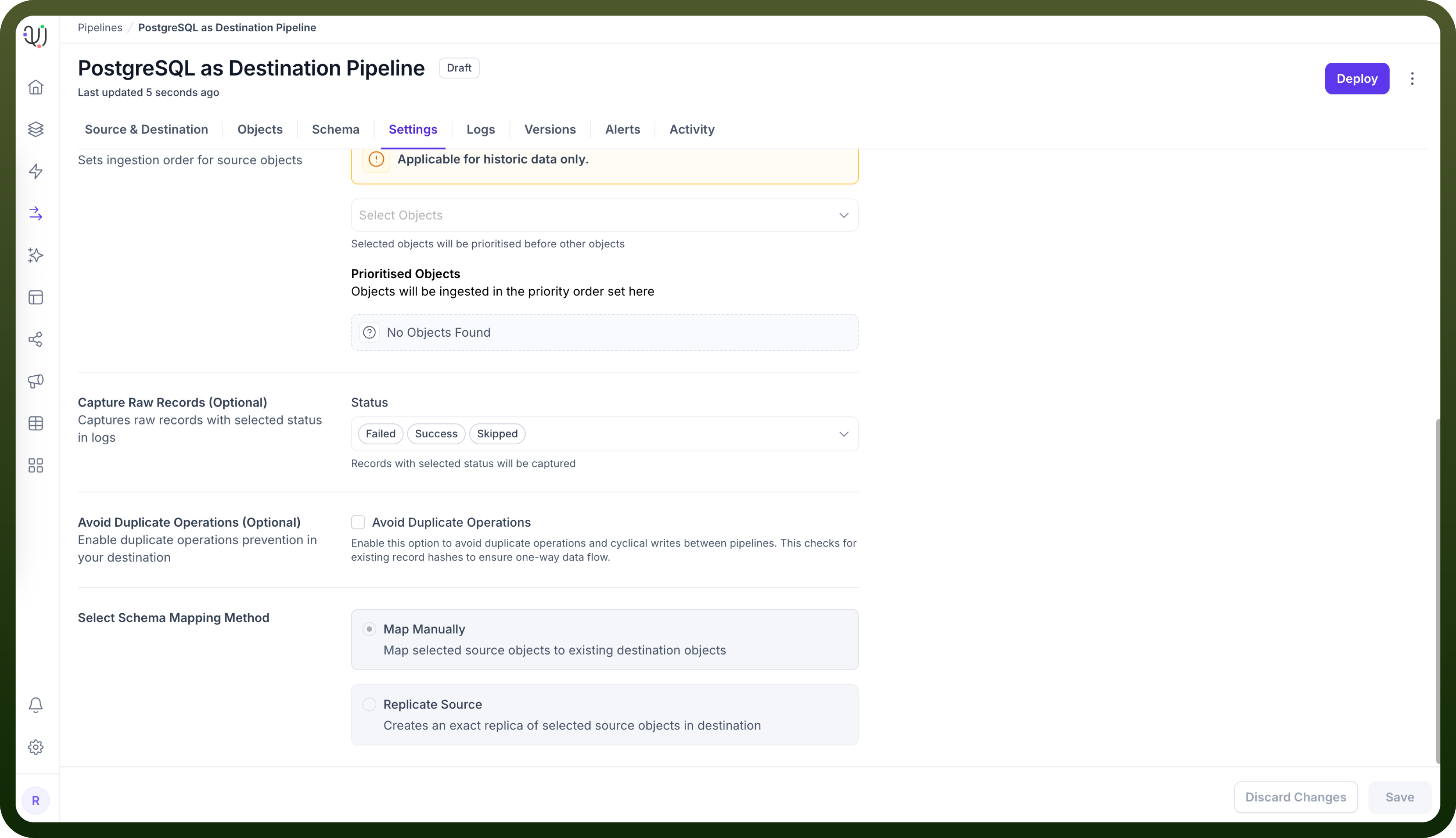This screenshot has height=838, width=1456.
Task: Click the 'Capture Raw Records (Optional)' heading
Action: (173, 402)
